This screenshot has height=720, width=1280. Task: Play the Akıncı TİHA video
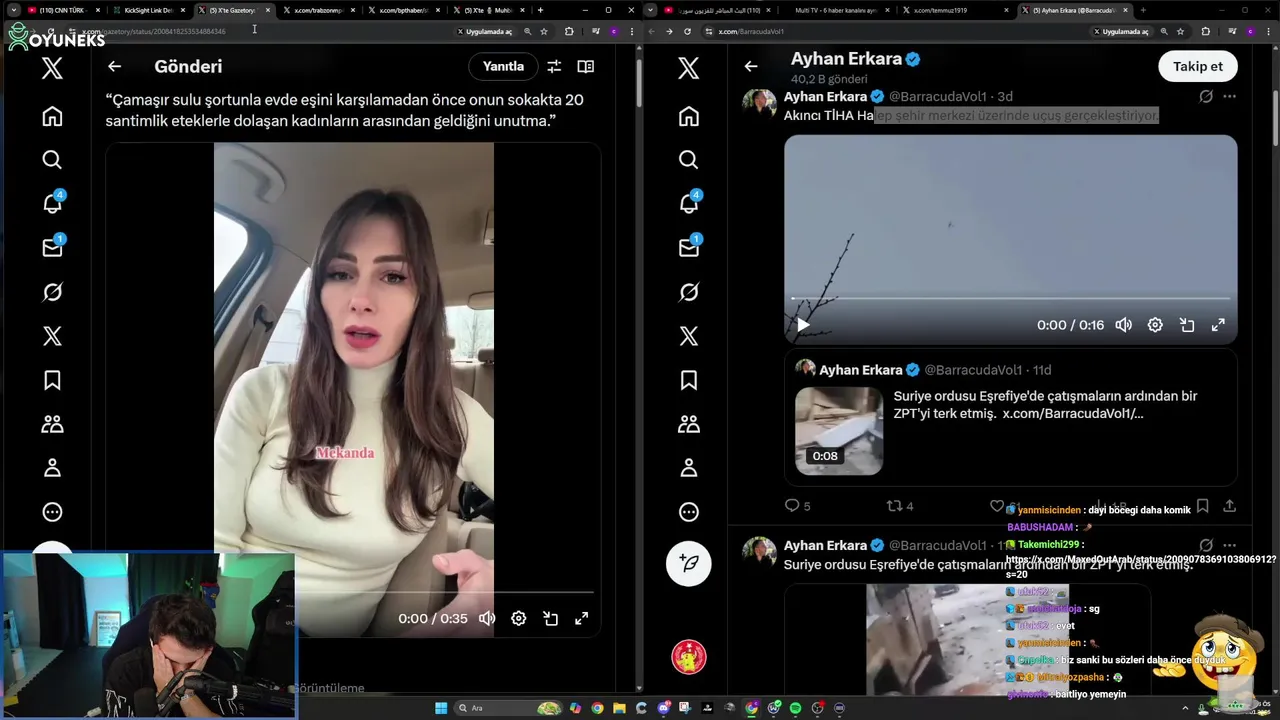click(803, 325)
